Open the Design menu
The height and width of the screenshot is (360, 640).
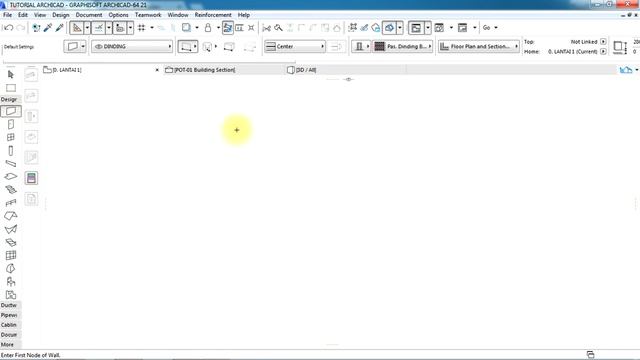tap(61, 15)
